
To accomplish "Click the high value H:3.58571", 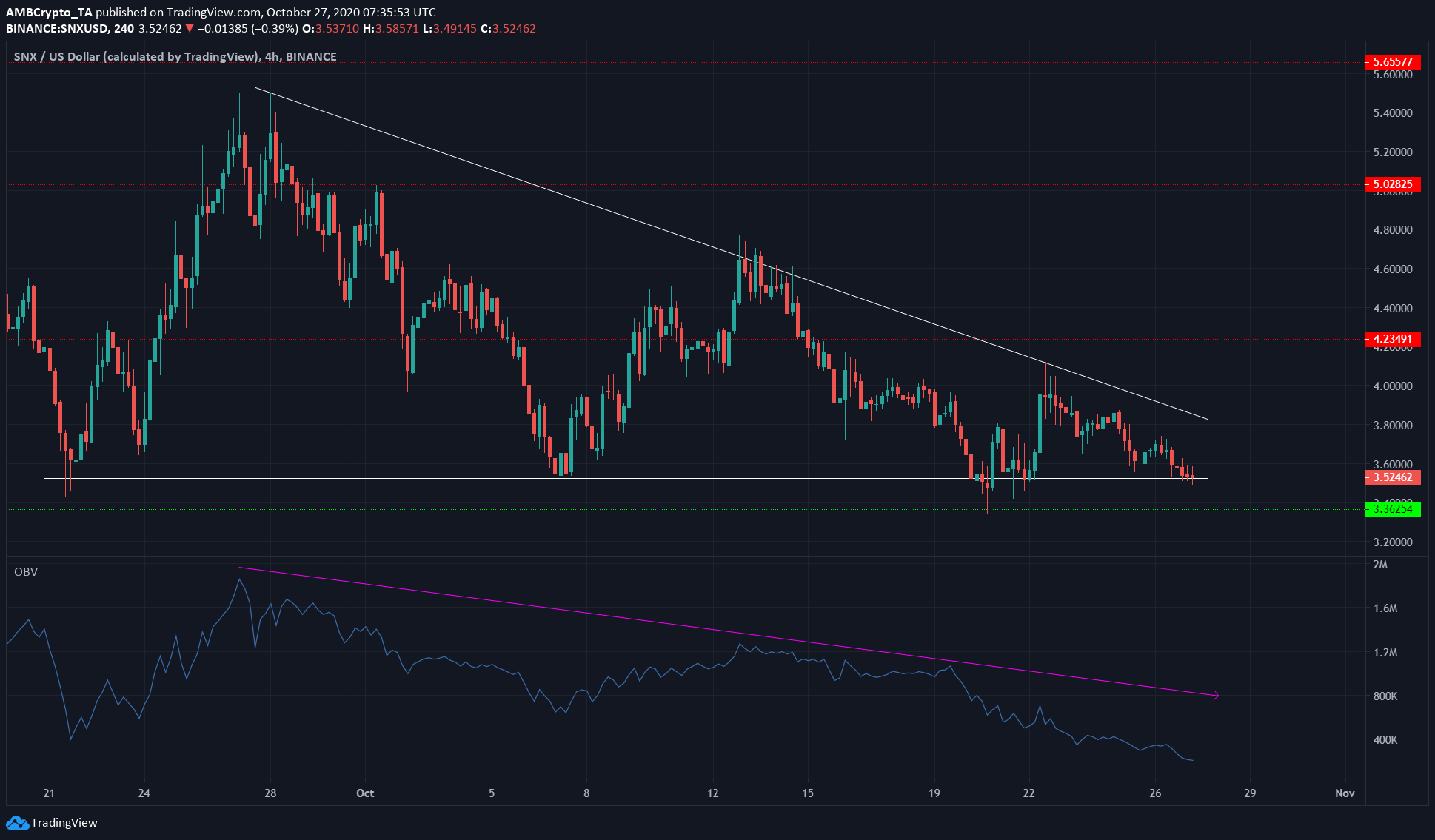I will click(x=391, y=29).
